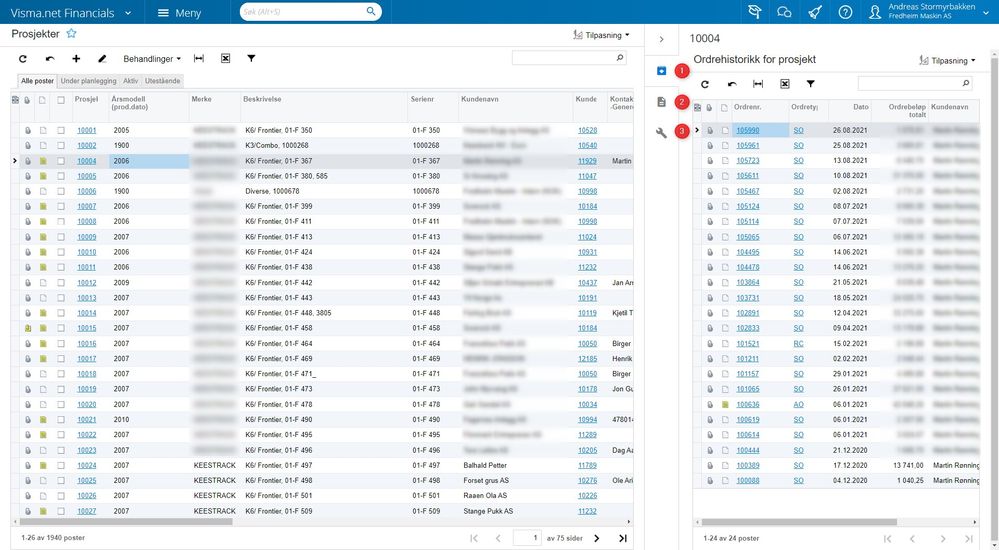Open project link 10016
The width and height of the screenshot is (999, 550).
click(x=87, y=344)
